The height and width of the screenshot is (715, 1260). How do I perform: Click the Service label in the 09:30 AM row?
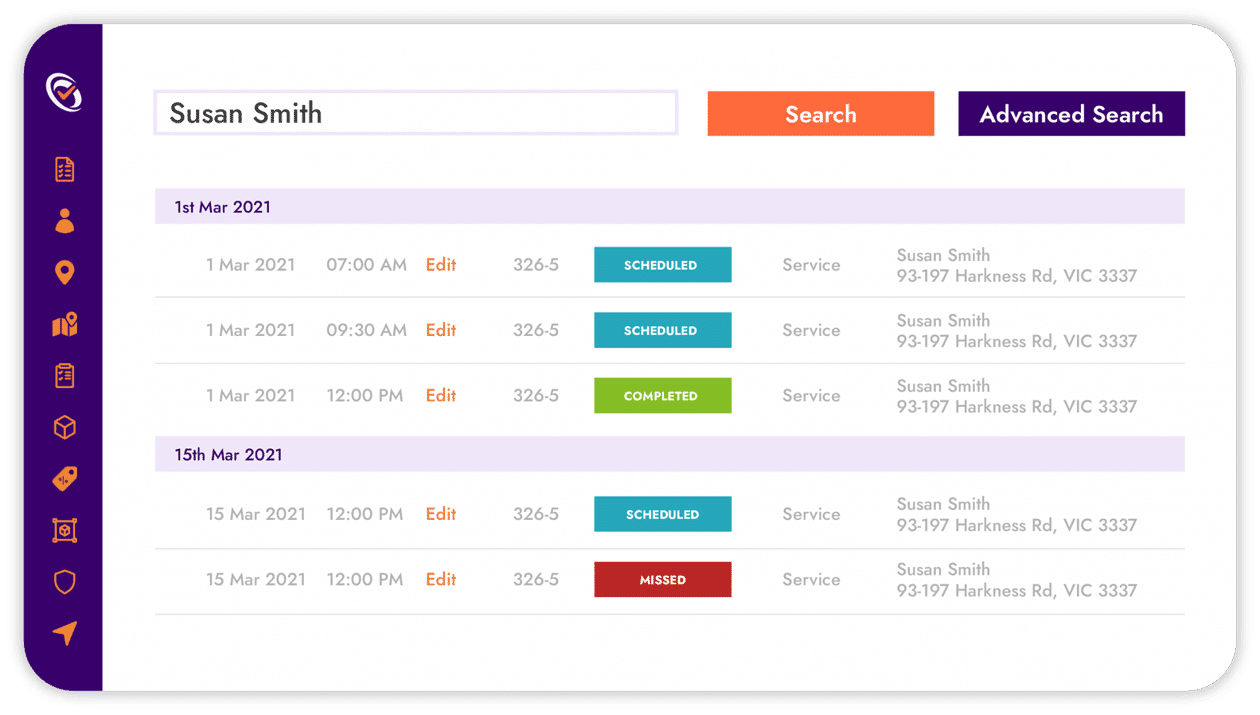[x=811, y=330]
